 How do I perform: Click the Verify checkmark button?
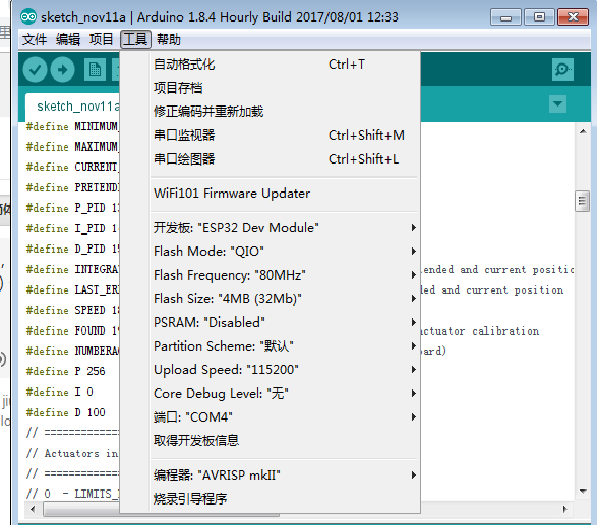35,70
